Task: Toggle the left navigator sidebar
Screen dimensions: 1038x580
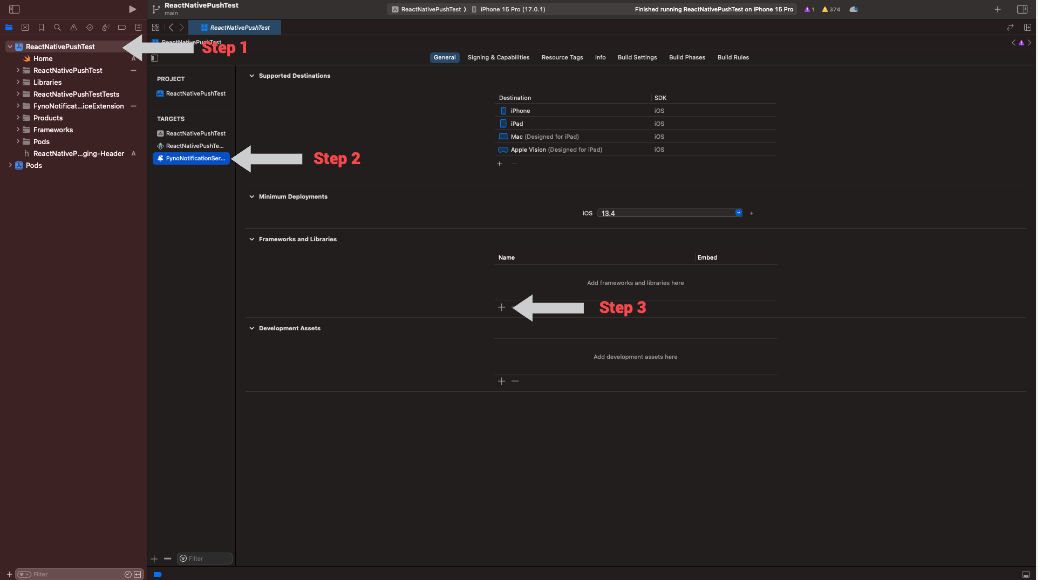Action: (x=14, y=9)
